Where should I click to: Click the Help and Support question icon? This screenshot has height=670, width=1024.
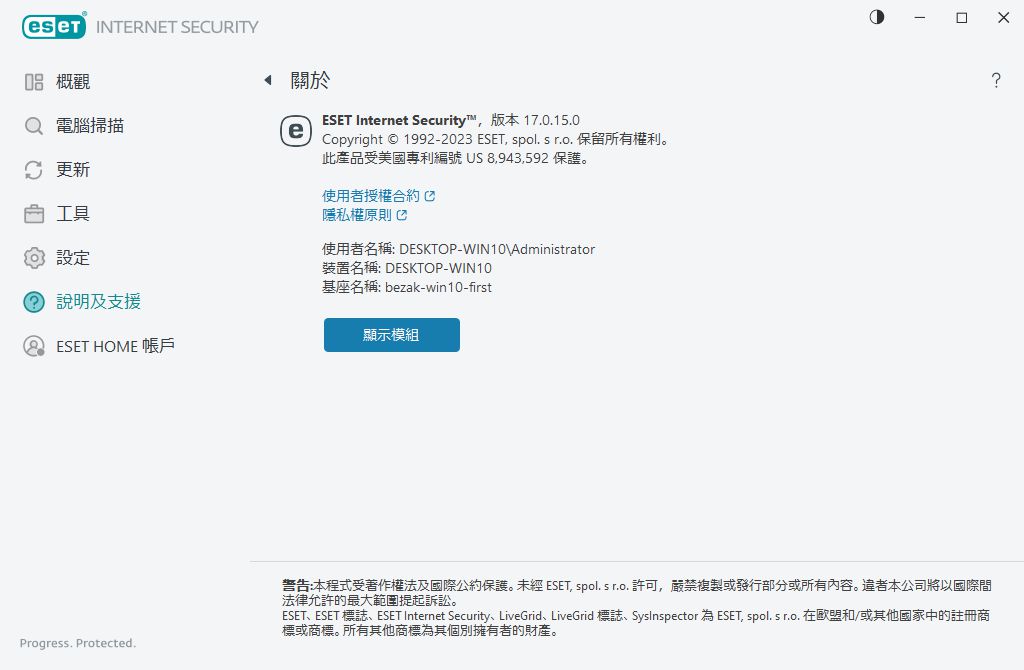pyautogui.click(x=34, y=302)
